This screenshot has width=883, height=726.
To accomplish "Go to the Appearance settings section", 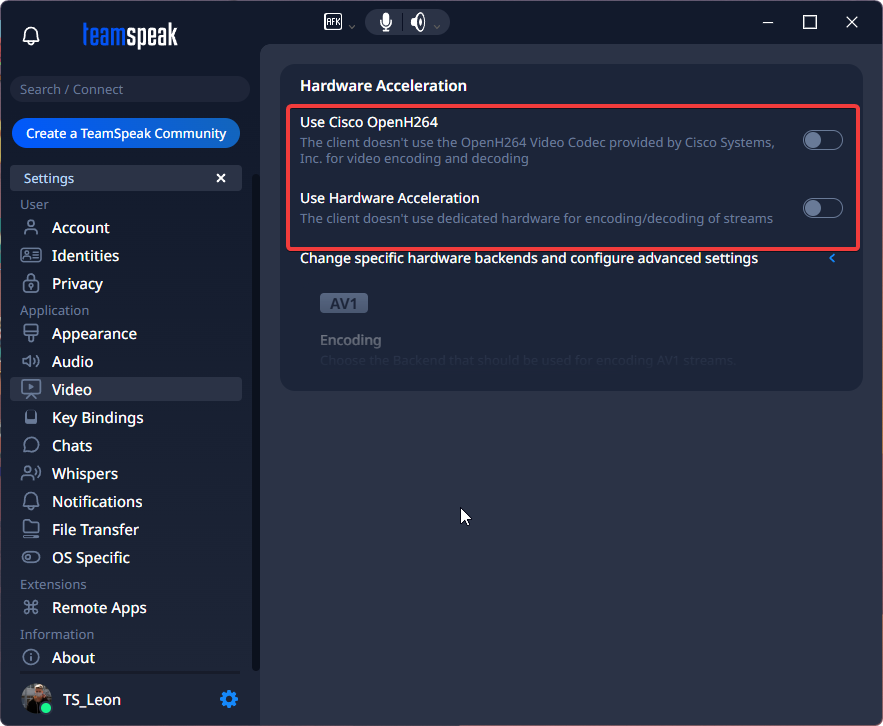I will [94, 334].
